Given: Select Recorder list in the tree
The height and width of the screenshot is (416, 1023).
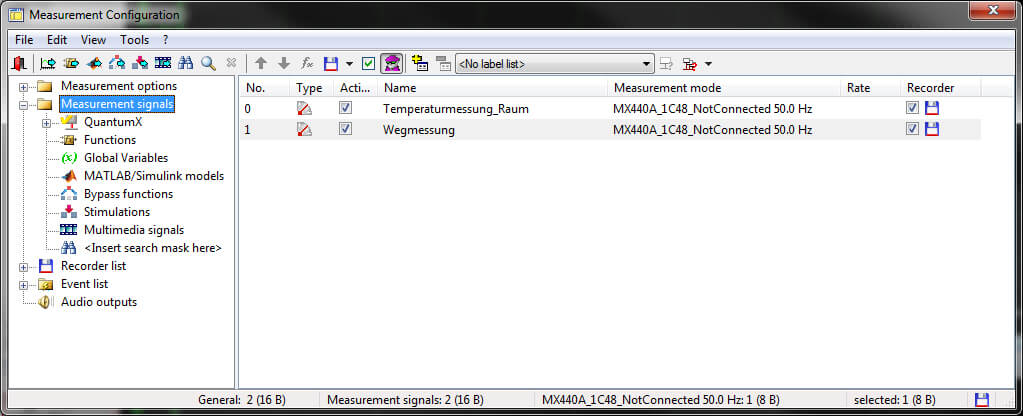Looking at the screenshot, I should coord(93,266).
